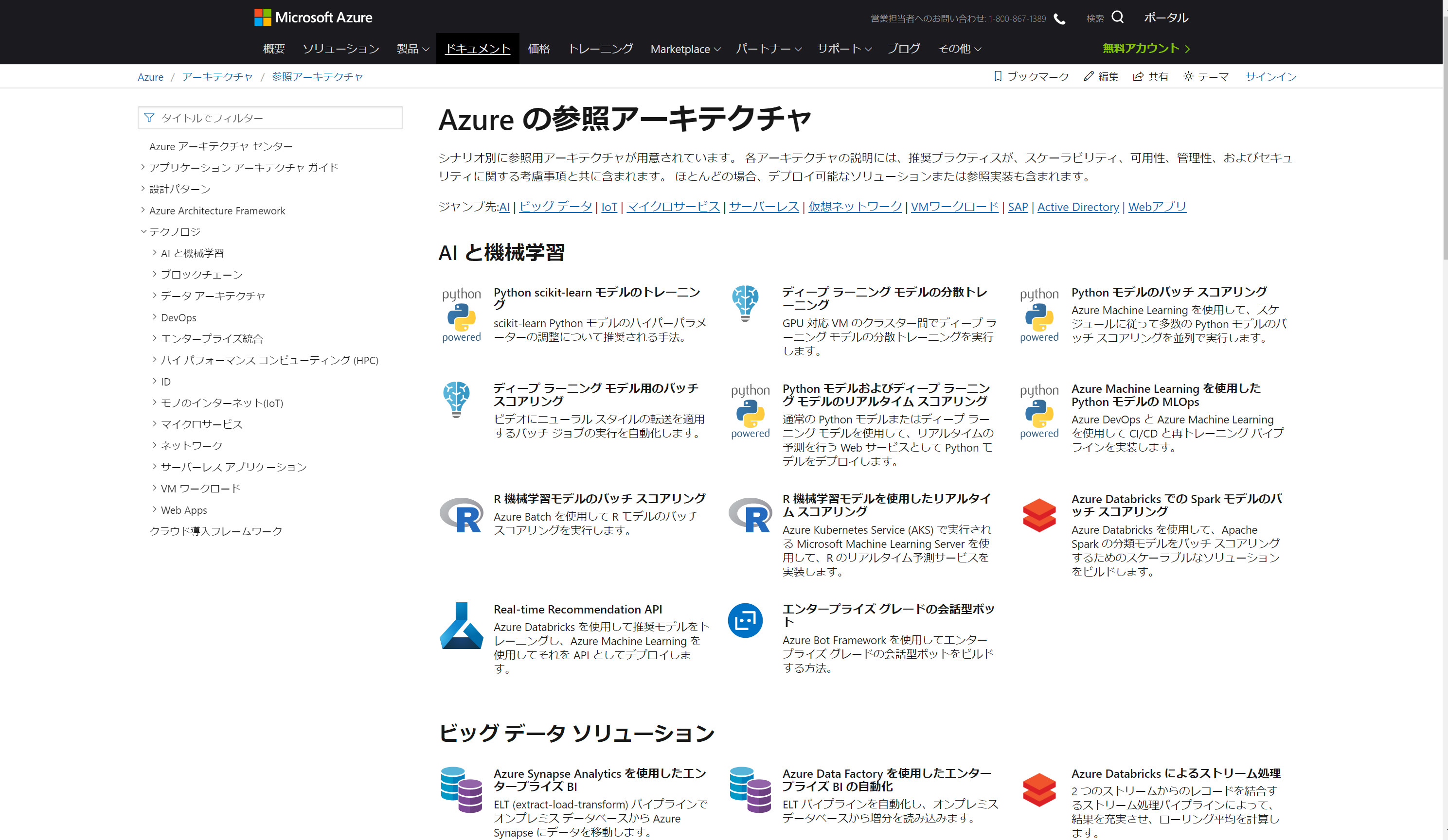Click the R model batch scoring icon

[461, 515]
